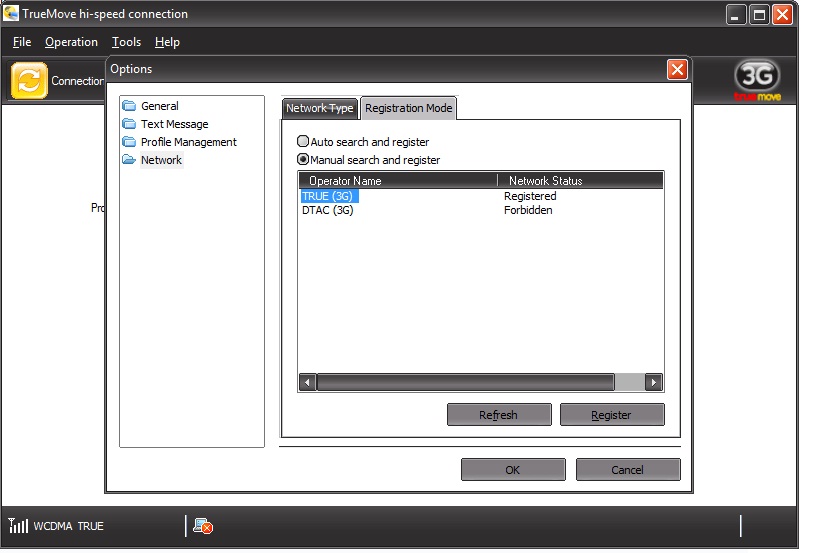This screenshot has width=819, height=553.
Task: Click the signal strength bars icon
Action: tap(18, 525)
